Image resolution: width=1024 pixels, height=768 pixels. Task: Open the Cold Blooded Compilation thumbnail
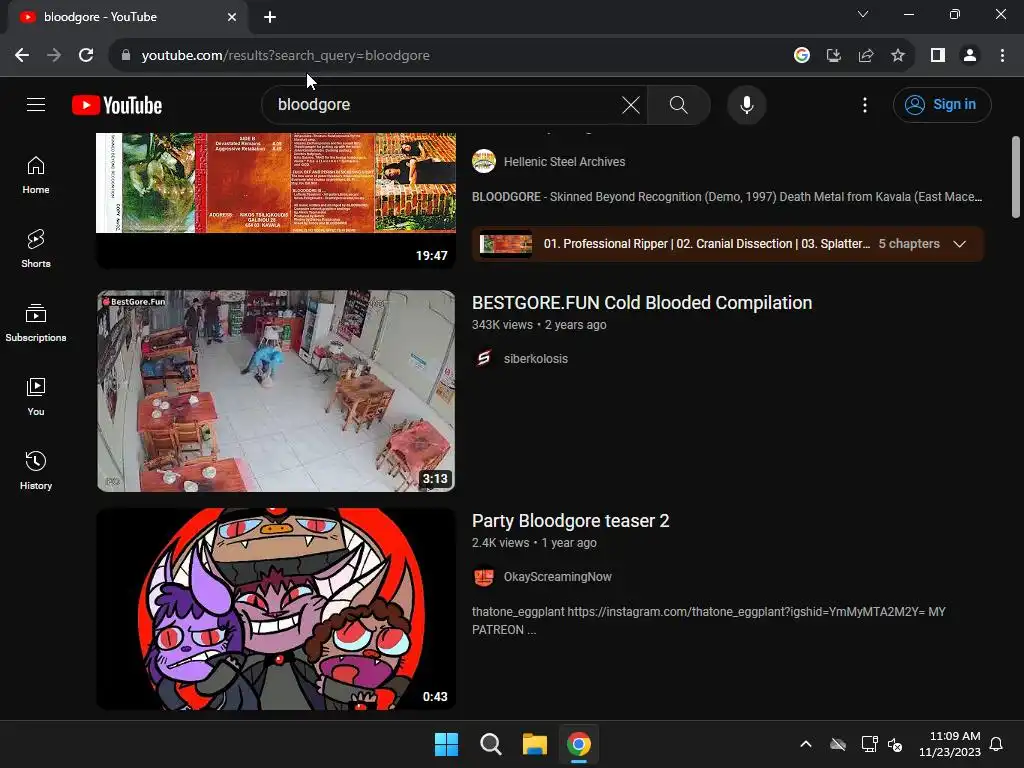point(276,391)
